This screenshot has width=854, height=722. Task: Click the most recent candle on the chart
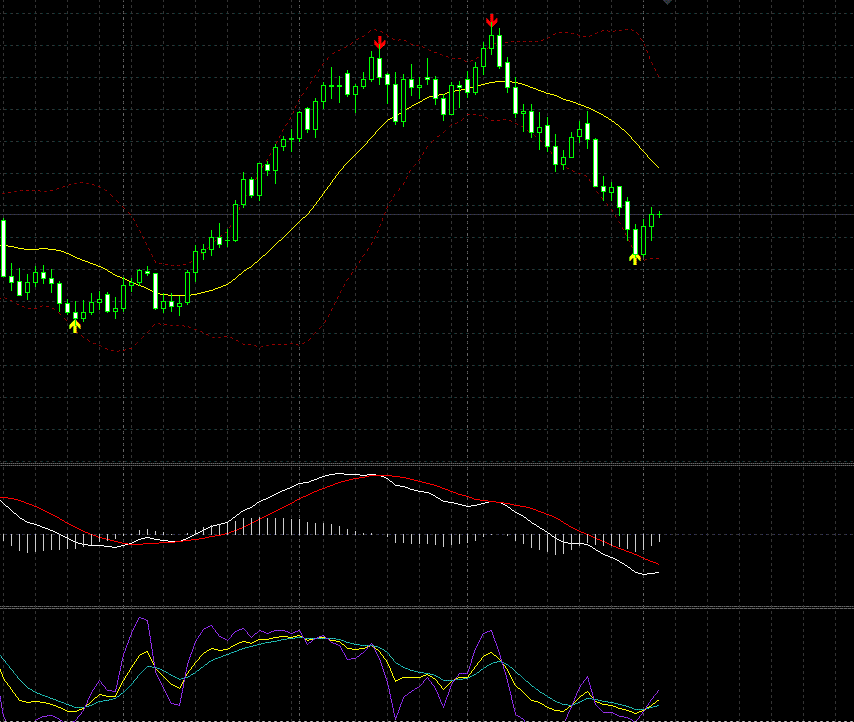click(x=660, y=215)
